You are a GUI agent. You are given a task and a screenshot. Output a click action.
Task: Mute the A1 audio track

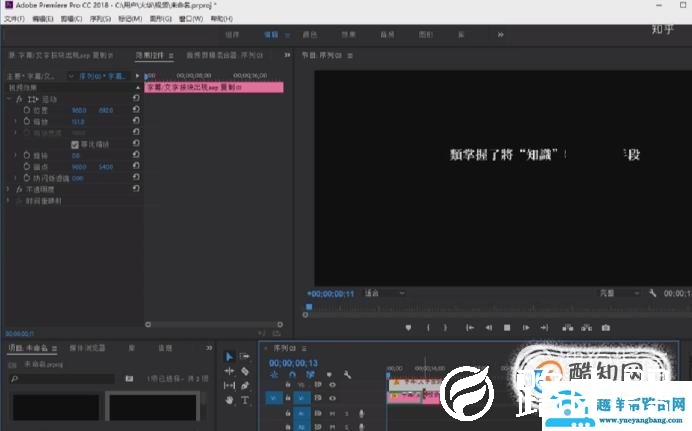(x=332, y=413)
